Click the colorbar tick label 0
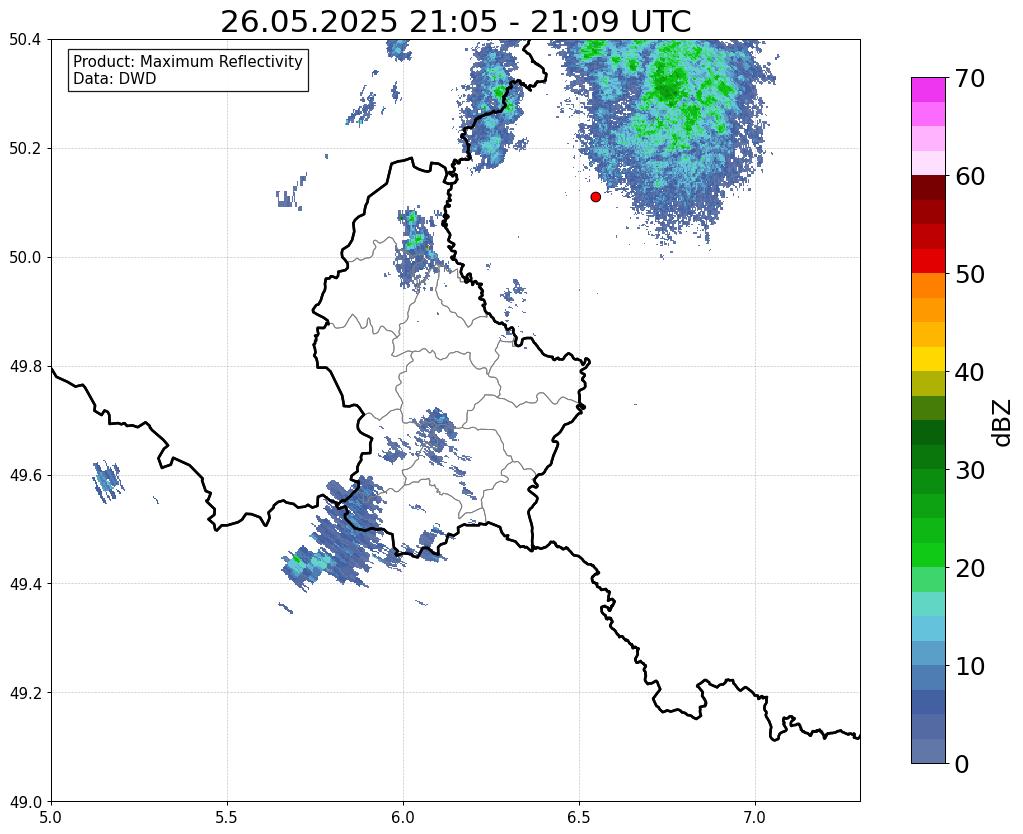 pyautogui.click(x=962, y=764)
